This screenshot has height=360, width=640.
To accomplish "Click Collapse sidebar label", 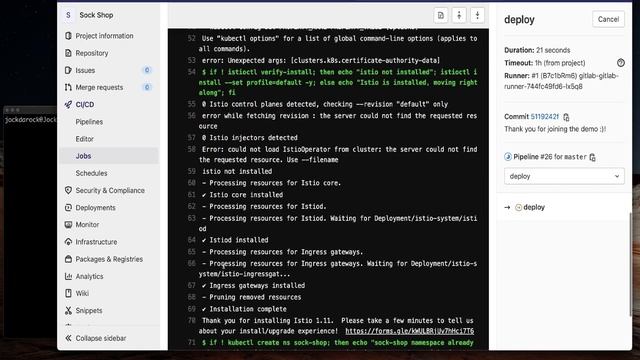I will coord(101,338).
